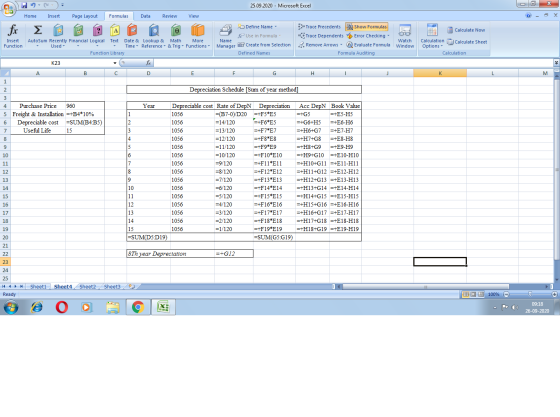Click Evaluate Formula
Viewport: 560px width, 417px height.
[x=368, y=45]
